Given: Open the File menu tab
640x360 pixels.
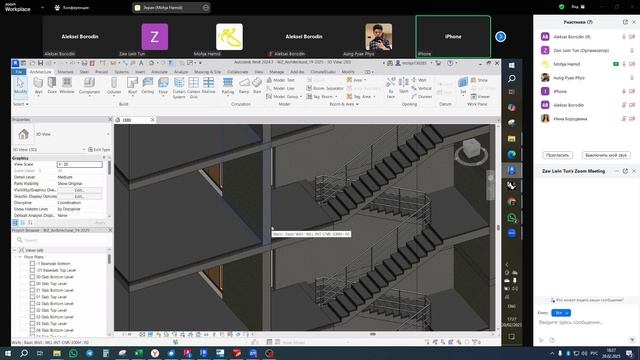Looking at the screenshot, I should (x=19, y=72).
